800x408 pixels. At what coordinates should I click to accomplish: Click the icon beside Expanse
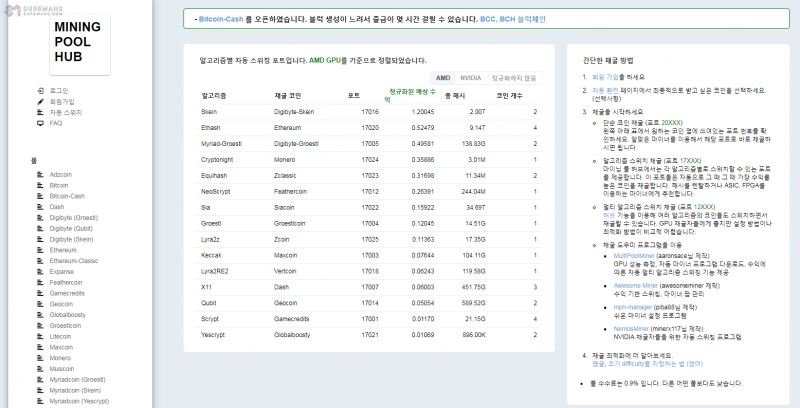(41, 272)
